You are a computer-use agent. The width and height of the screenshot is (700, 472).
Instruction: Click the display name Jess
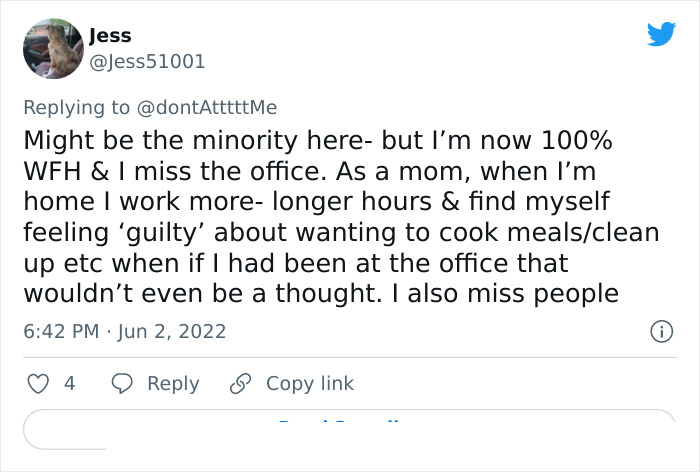(110, 36)
